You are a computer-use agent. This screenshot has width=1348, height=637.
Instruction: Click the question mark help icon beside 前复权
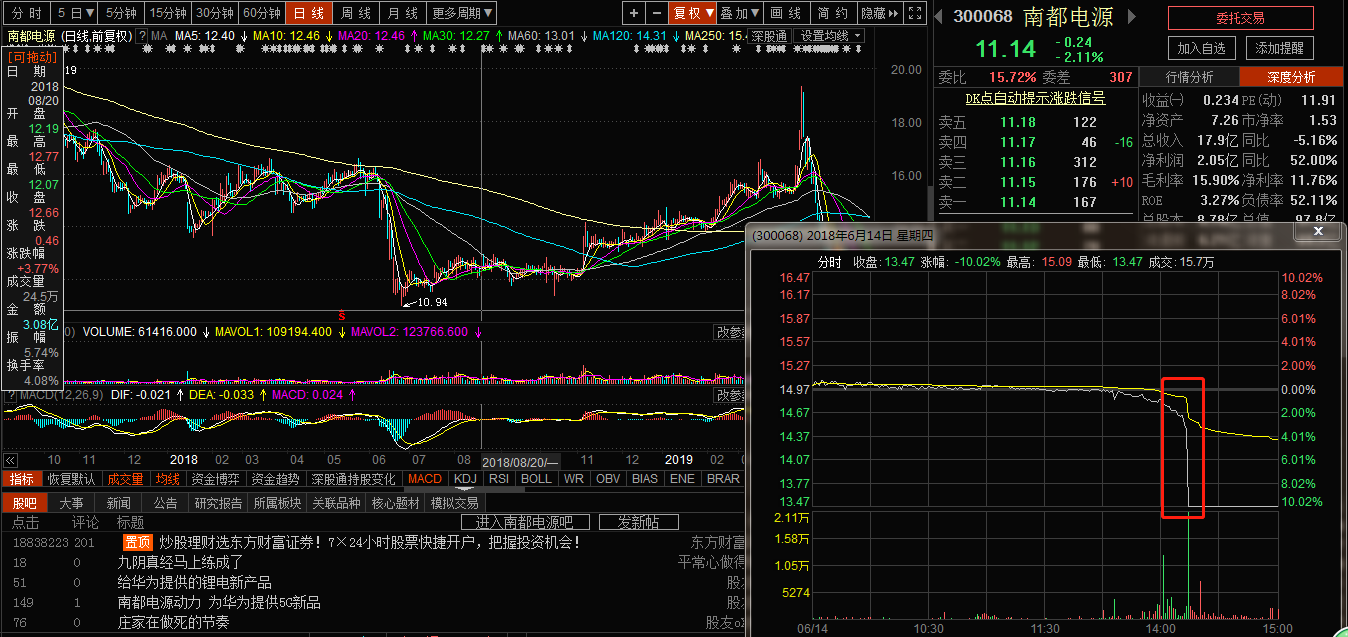tap(143, 36)
